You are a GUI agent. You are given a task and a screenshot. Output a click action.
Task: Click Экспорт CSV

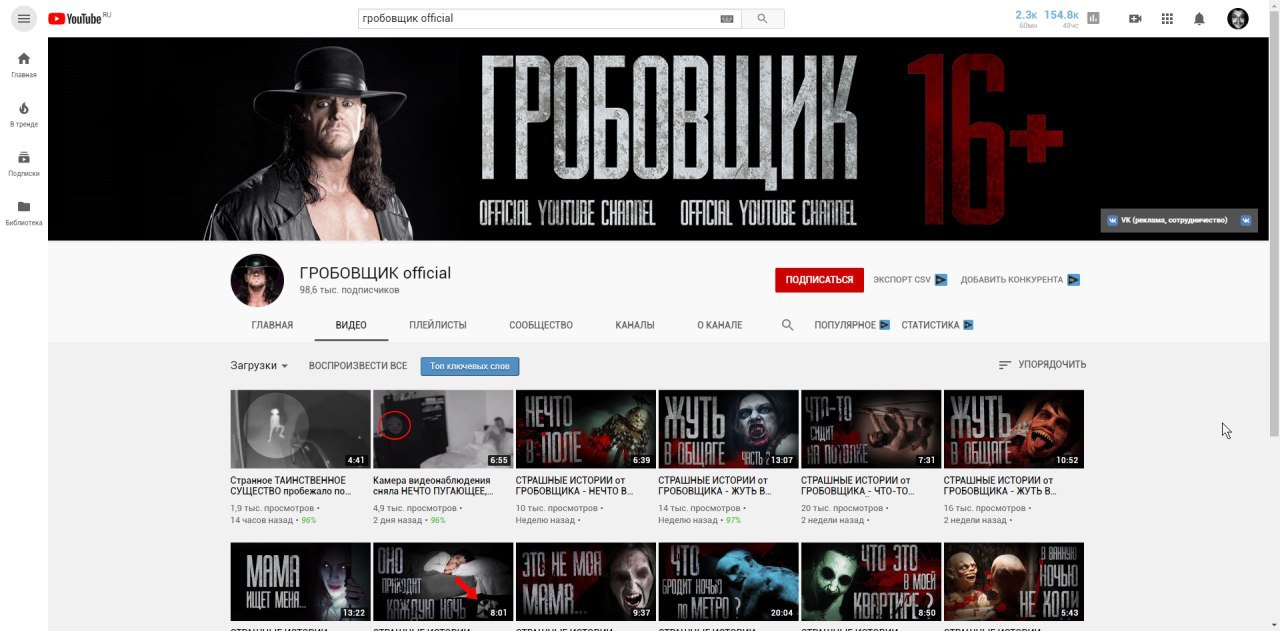(x=902, y=280)
